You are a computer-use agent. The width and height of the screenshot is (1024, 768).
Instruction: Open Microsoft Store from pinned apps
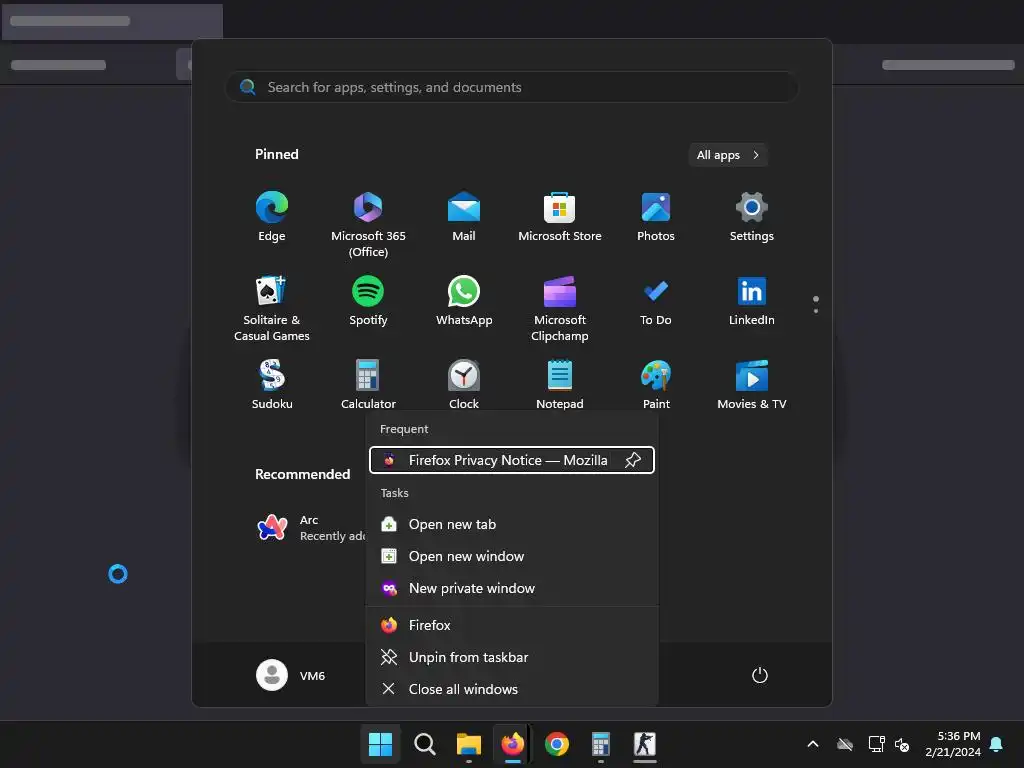click(x=560, y=217)
